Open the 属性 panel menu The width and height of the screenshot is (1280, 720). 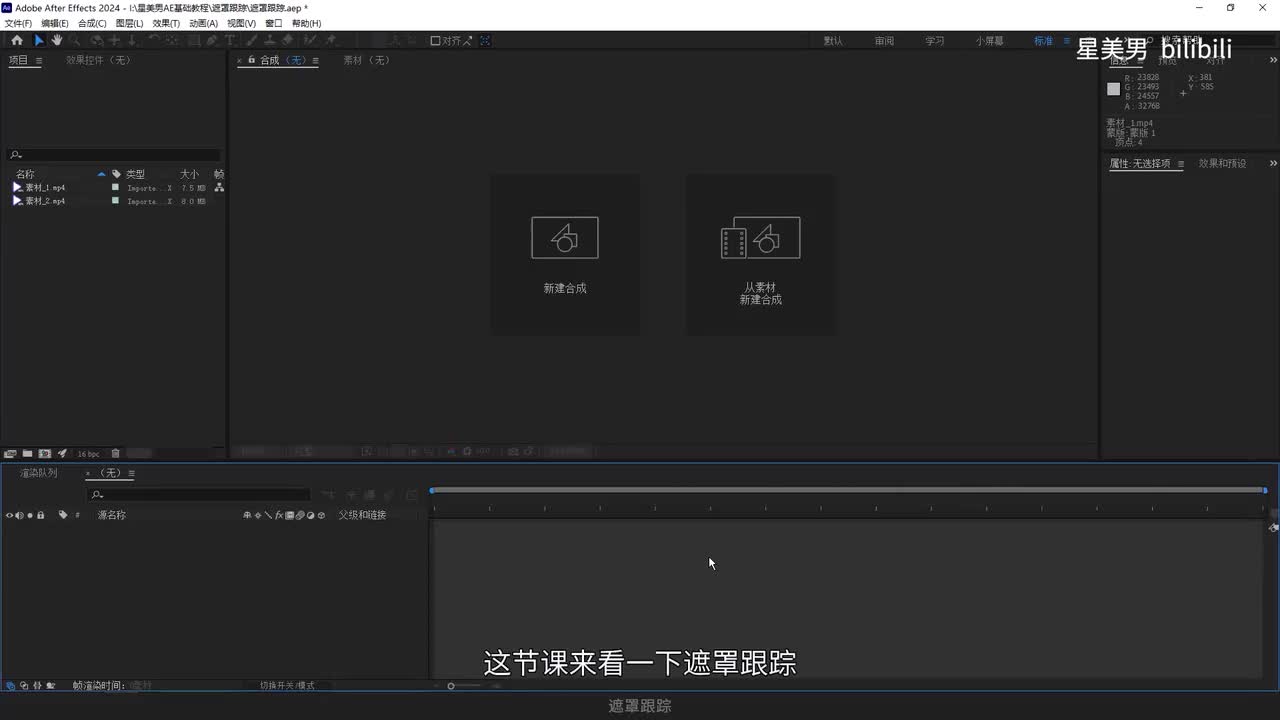click(x=1180, y=163)
